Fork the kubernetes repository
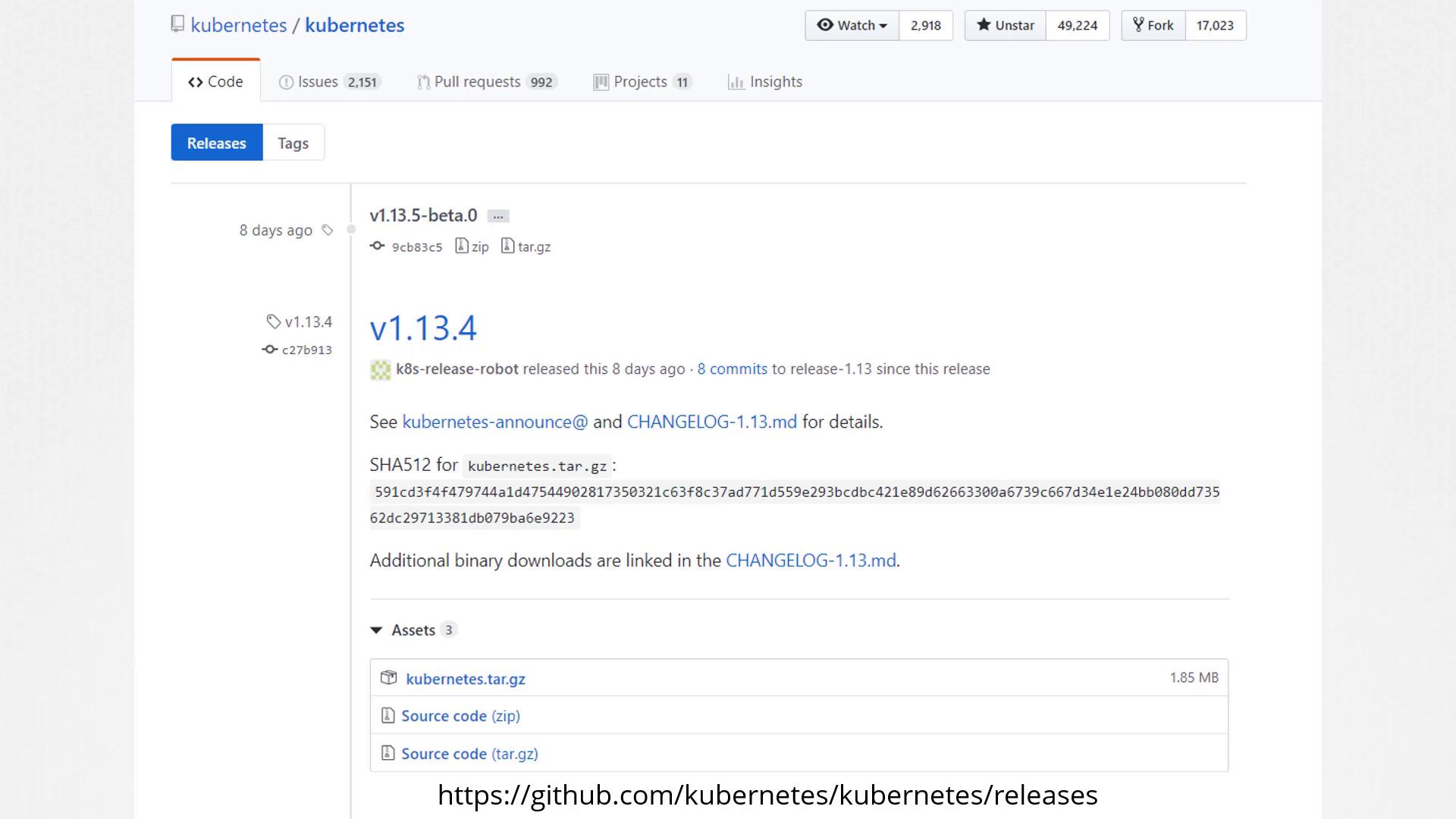This screenshot has height=819, width=1456. click(1153, 25)
